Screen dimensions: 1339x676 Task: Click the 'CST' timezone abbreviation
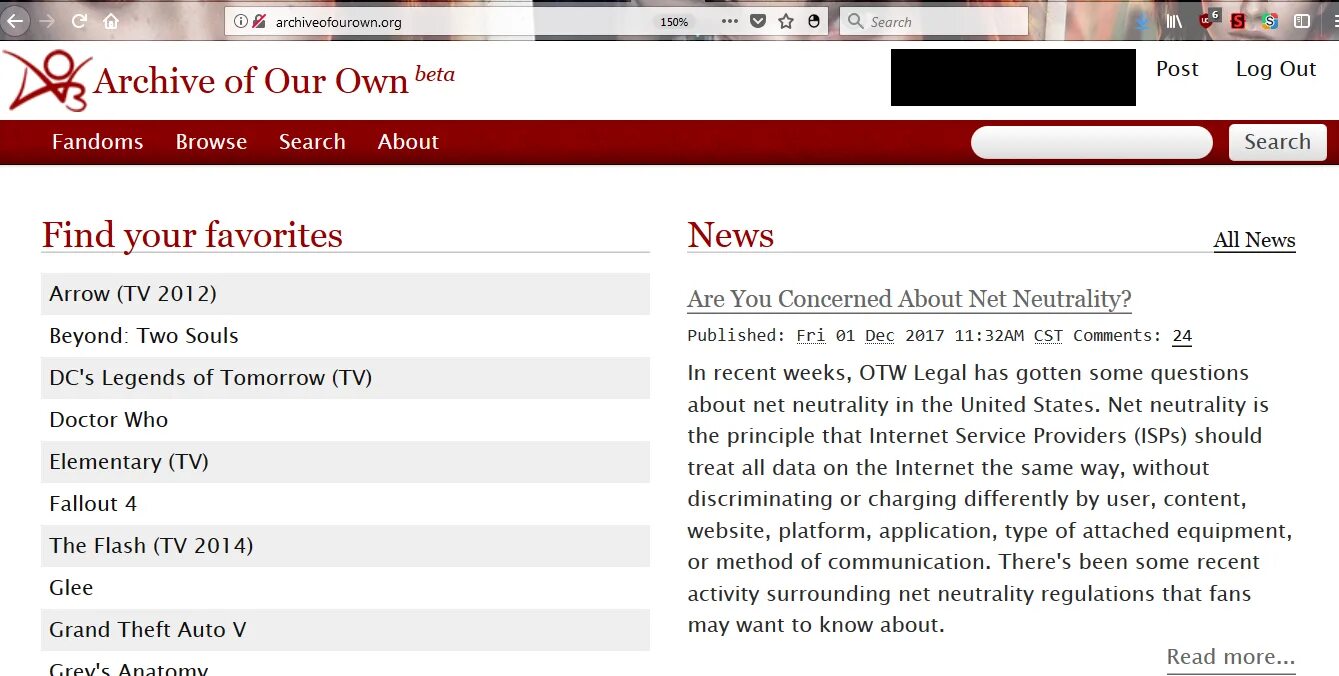point(1048,336)
